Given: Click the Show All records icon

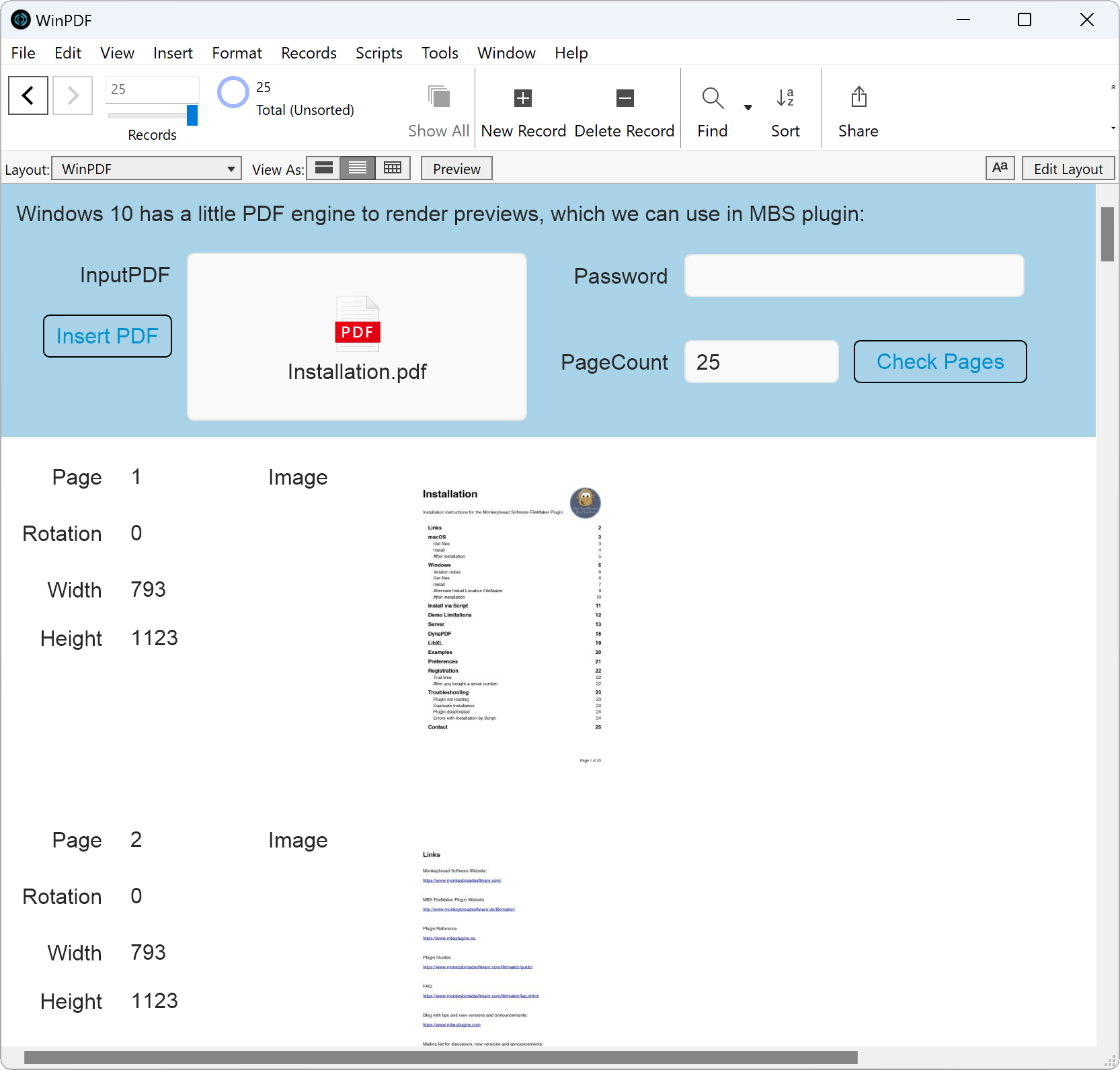Looking at the screenshot, I should [x=439, y=97].
